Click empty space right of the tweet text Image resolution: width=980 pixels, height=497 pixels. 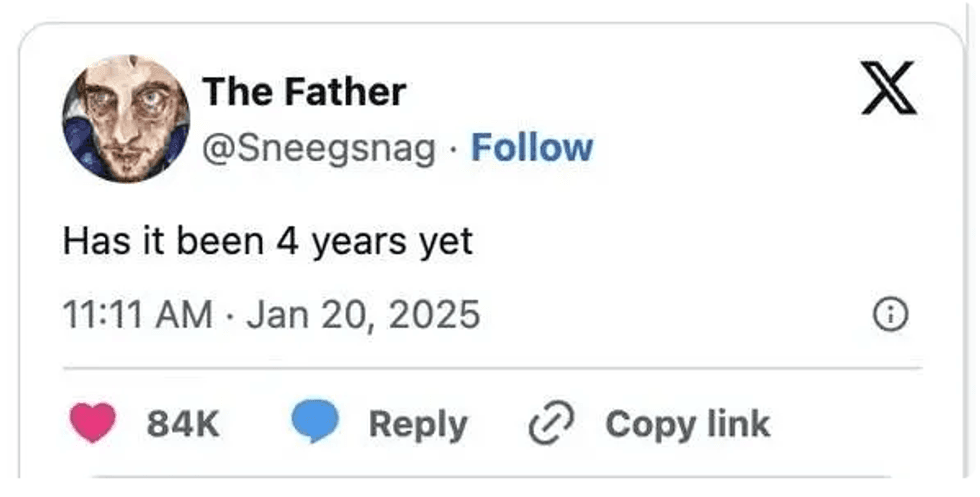coord(688,243)
